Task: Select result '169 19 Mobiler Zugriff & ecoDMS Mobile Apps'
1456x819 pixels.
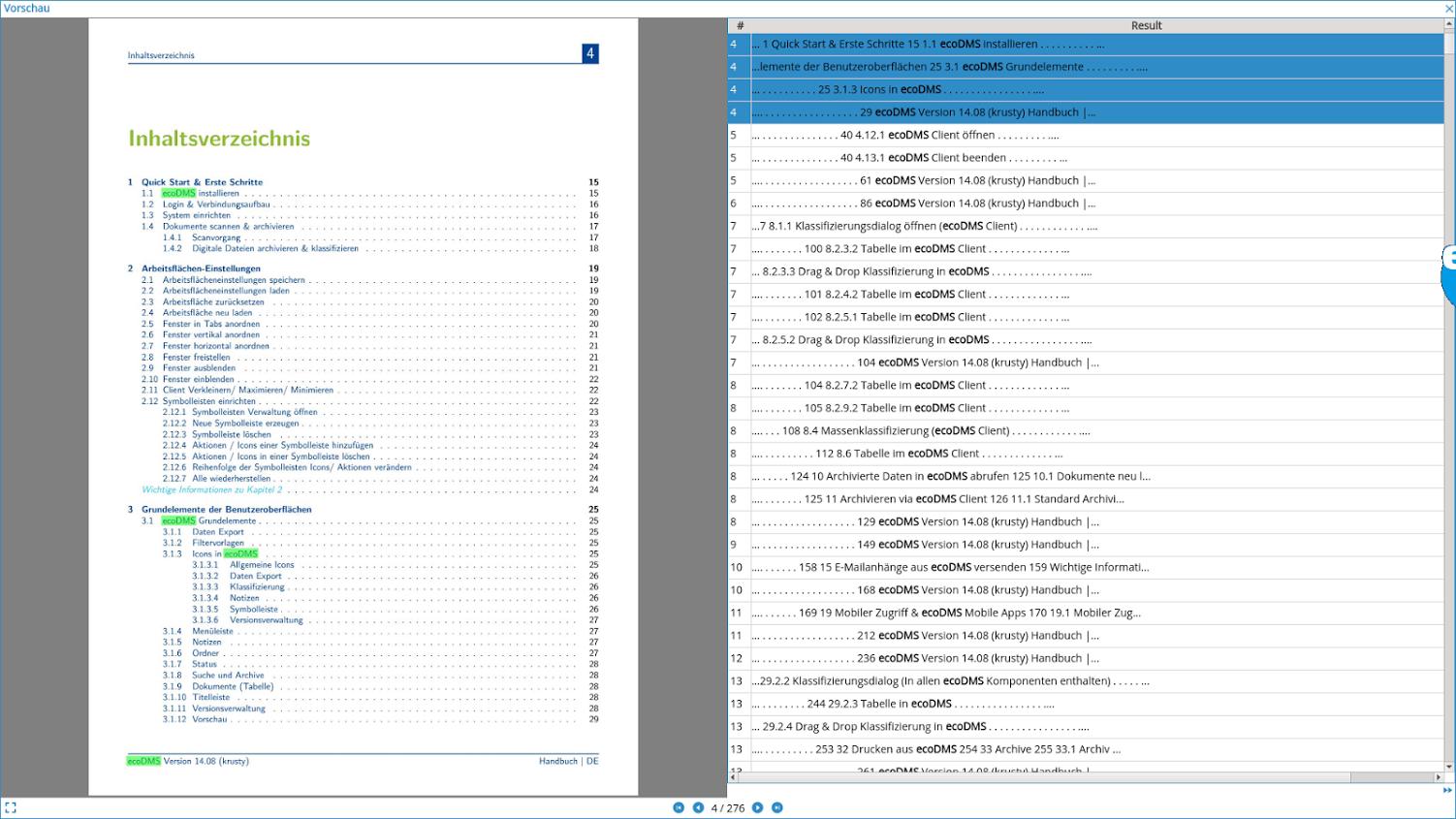Action: tap(1086, 614)
